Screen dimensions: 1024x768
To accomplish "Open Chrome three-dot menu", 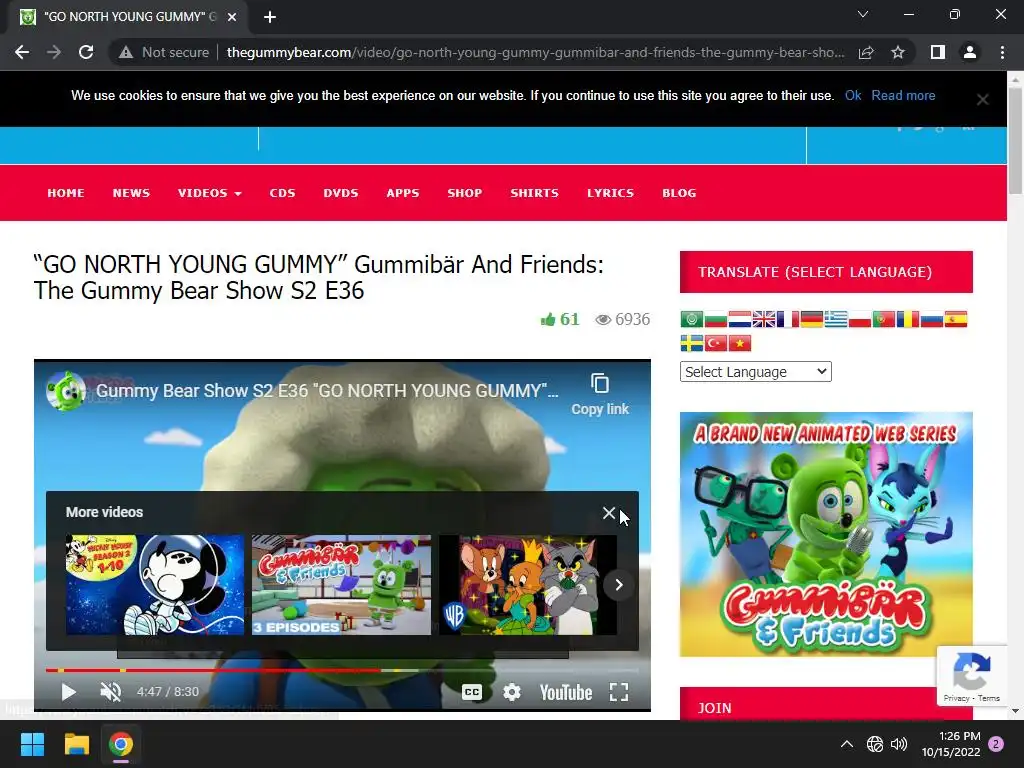I will point(1002,52).
